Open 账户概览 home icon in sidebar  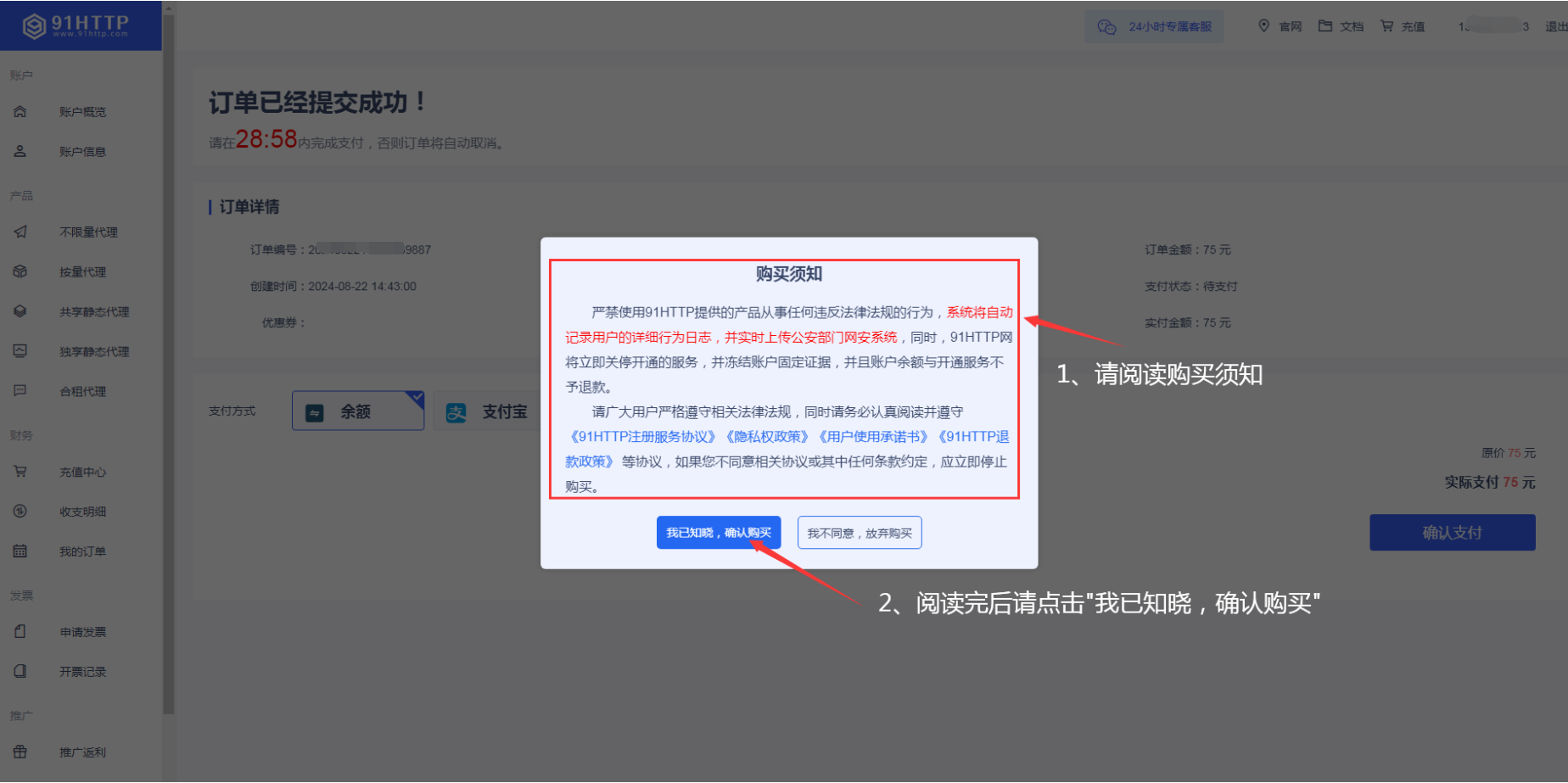coord(20,111)
